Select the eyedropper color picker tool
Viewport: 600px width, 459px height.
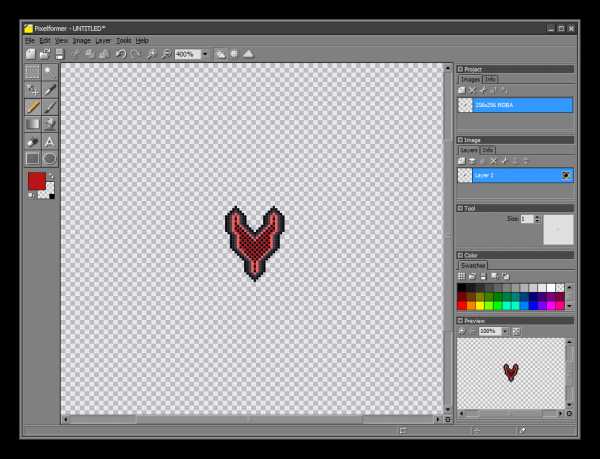[x=49, y=90]
